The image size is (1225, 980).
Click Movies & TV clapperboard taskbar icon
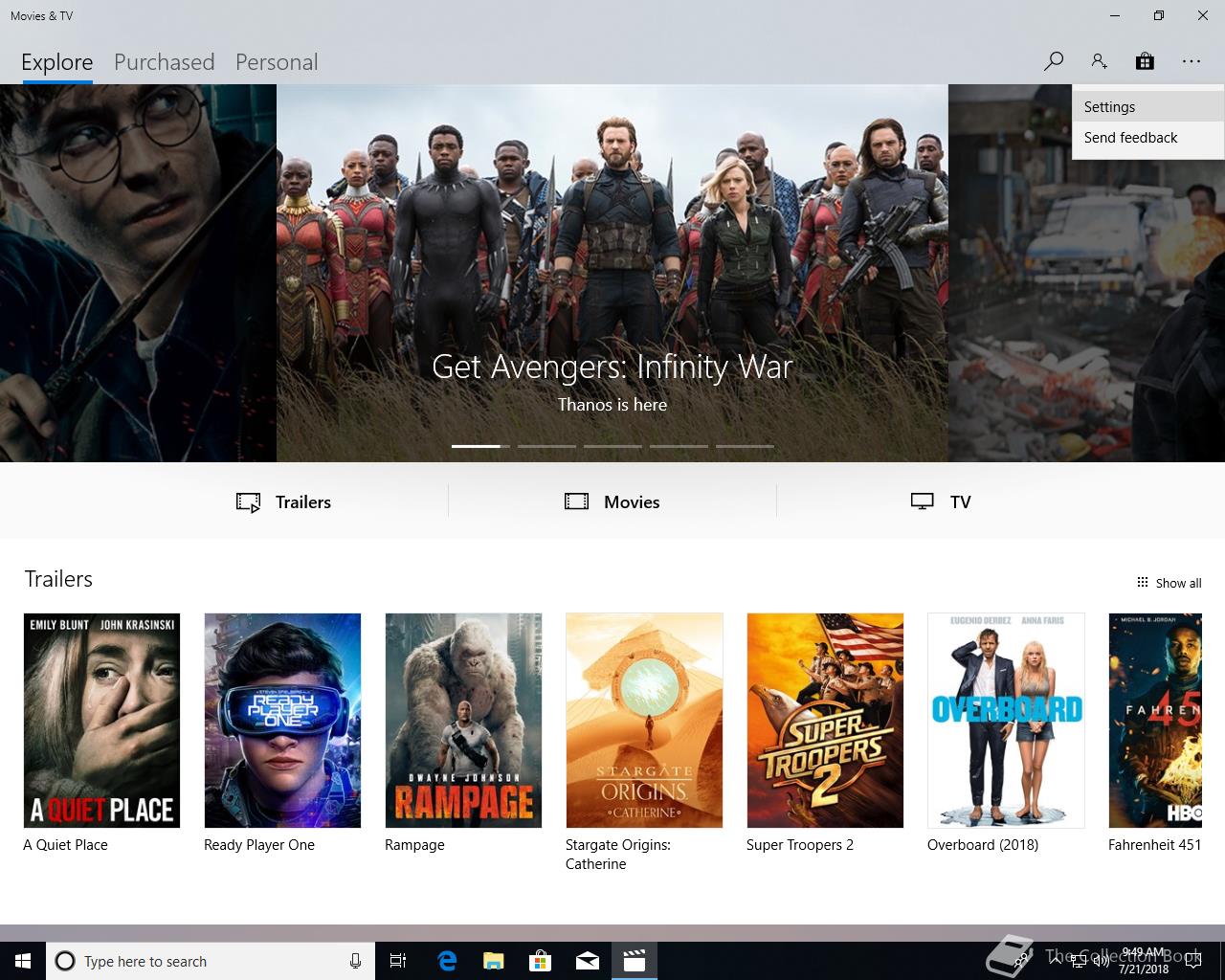coord(635,961)
